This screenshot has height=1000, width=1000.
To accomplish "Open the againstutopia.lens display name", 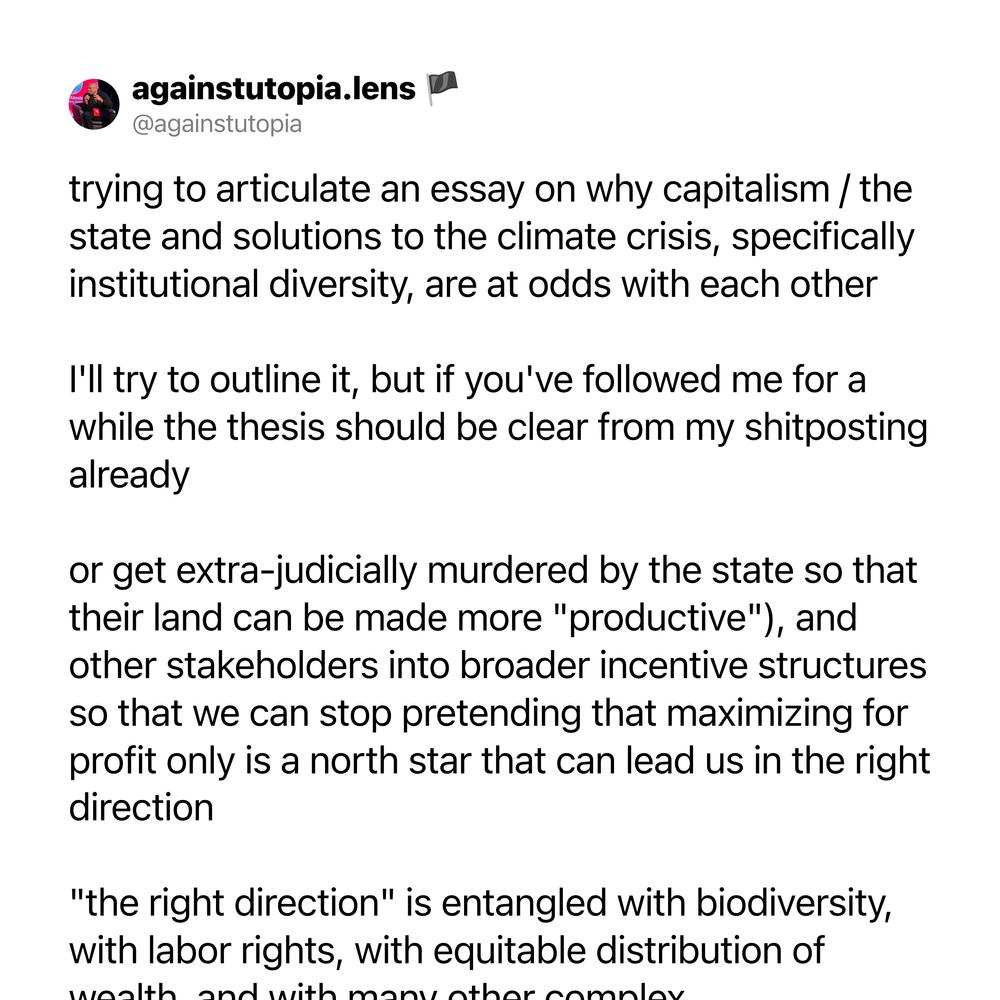I will [274, 88].
